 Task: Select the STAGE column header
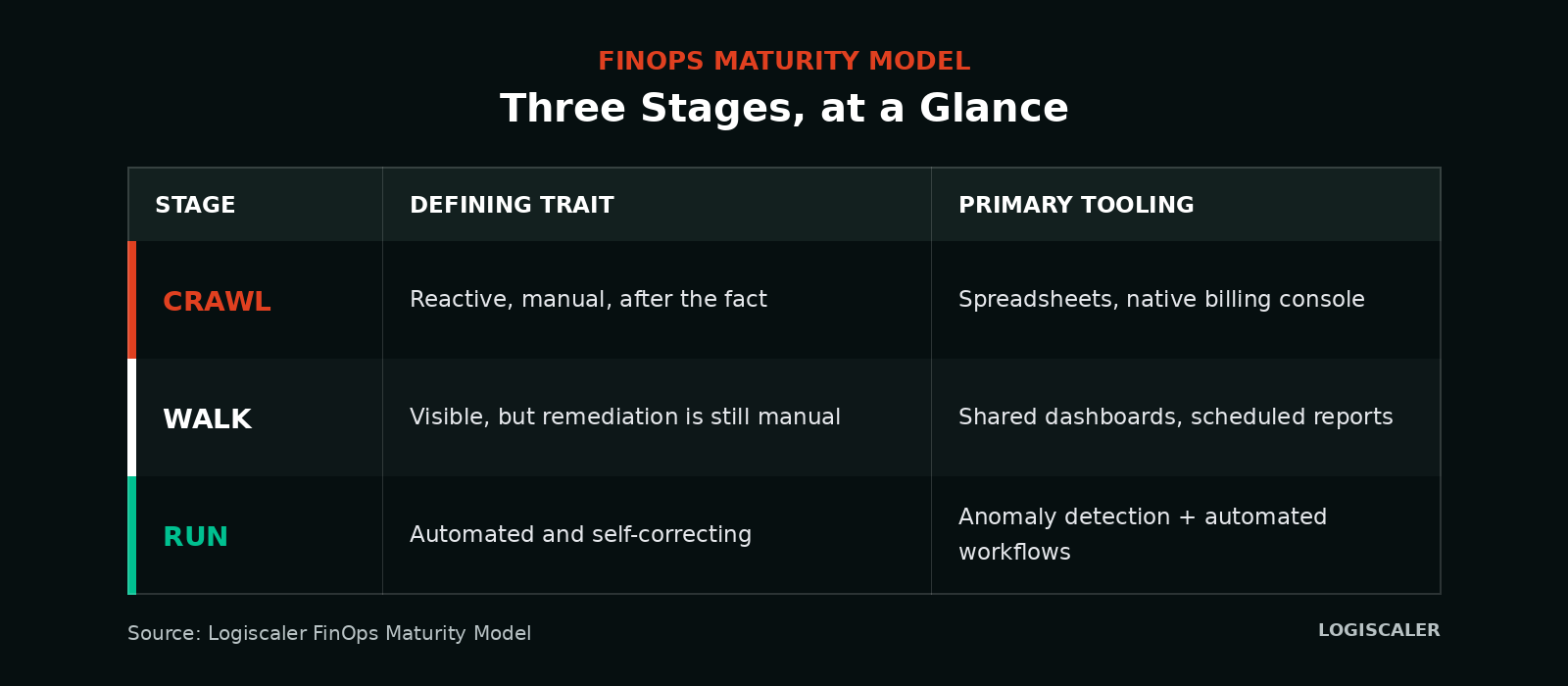click(195, 206)
